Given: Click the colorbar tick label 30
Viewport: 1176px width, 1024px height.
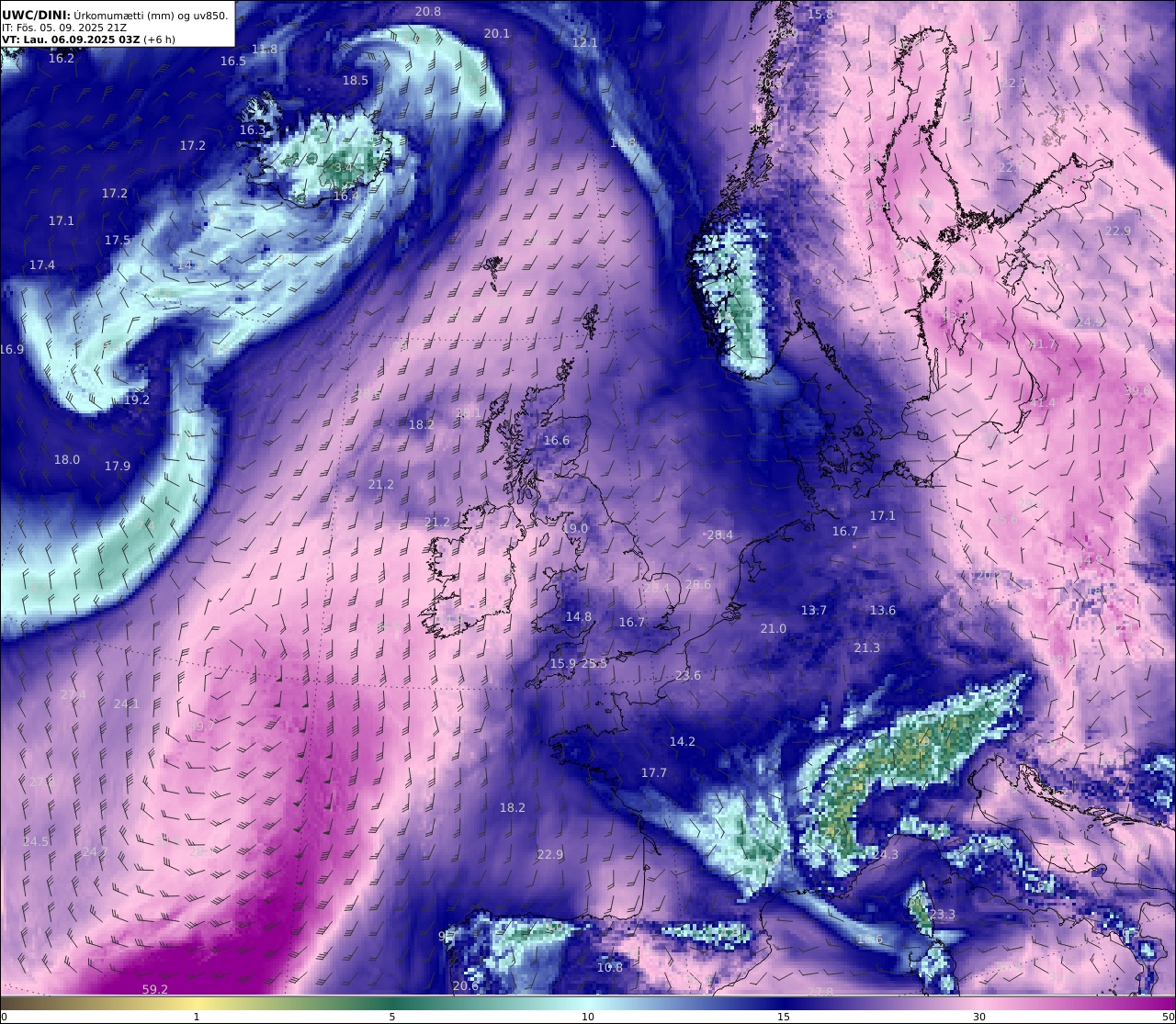Looking at the screenshot, I should coord(979,1017).
